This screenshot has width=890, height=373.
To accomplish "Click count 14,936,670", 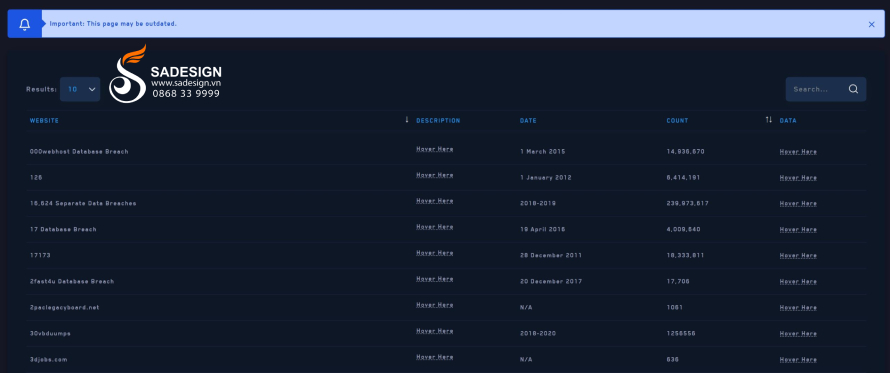I will click(686, 152).
